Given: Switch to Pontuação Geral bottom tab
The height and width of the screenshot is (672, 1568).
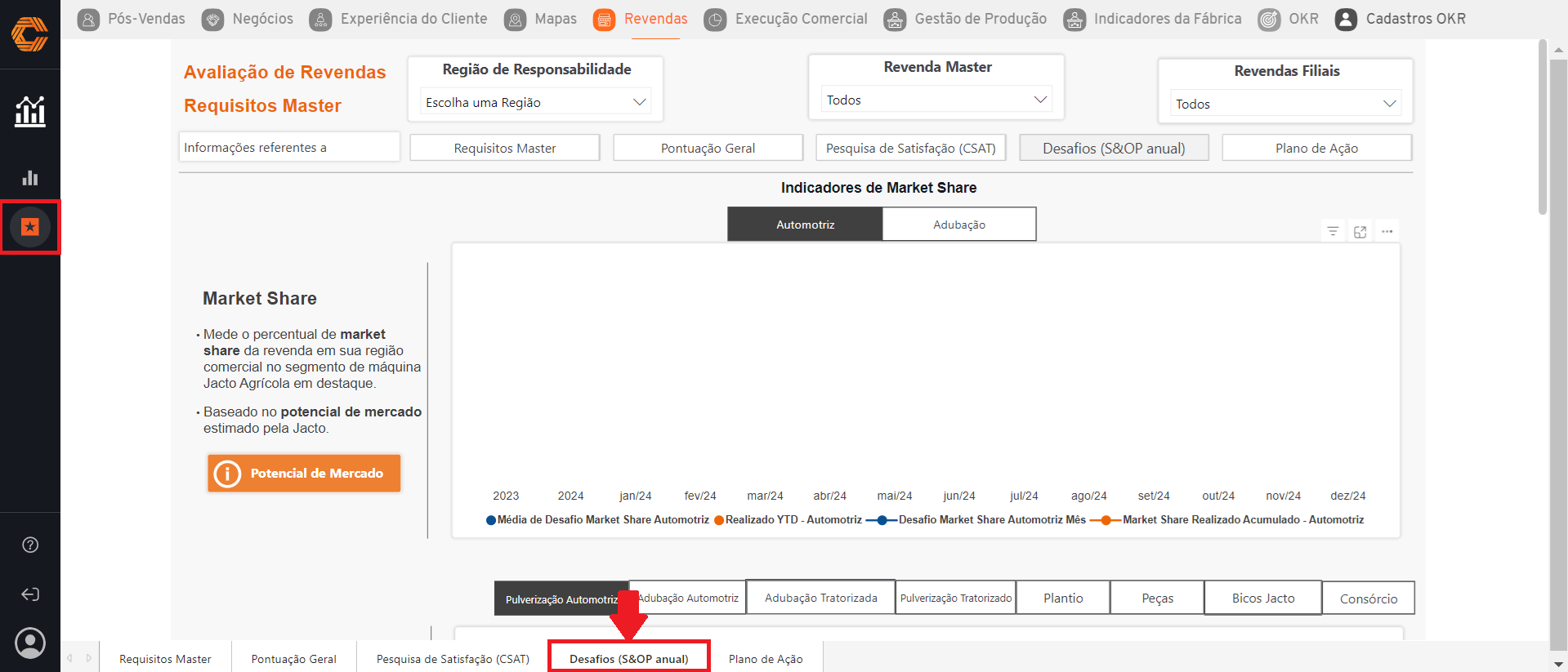Looking at the screenshot, I should click(x=293, y=658).
